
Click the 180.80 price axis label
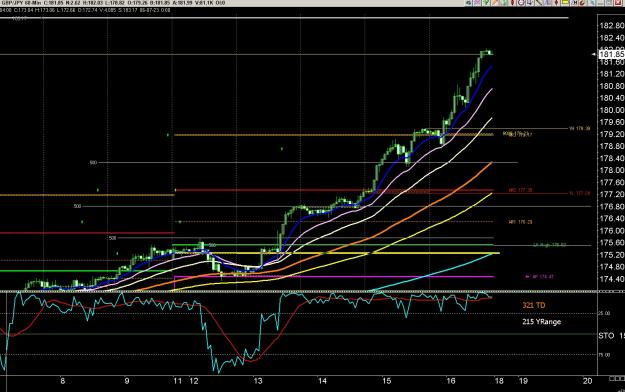(612, 86)
